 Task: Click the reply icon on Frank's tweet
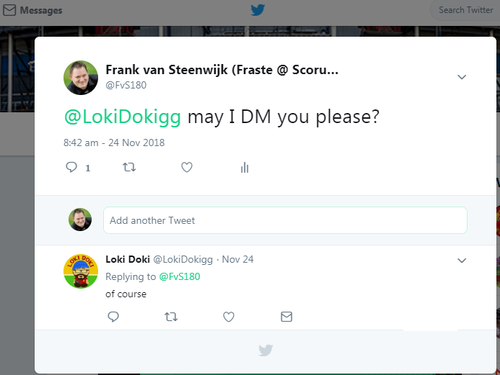(x=71, y=167)
